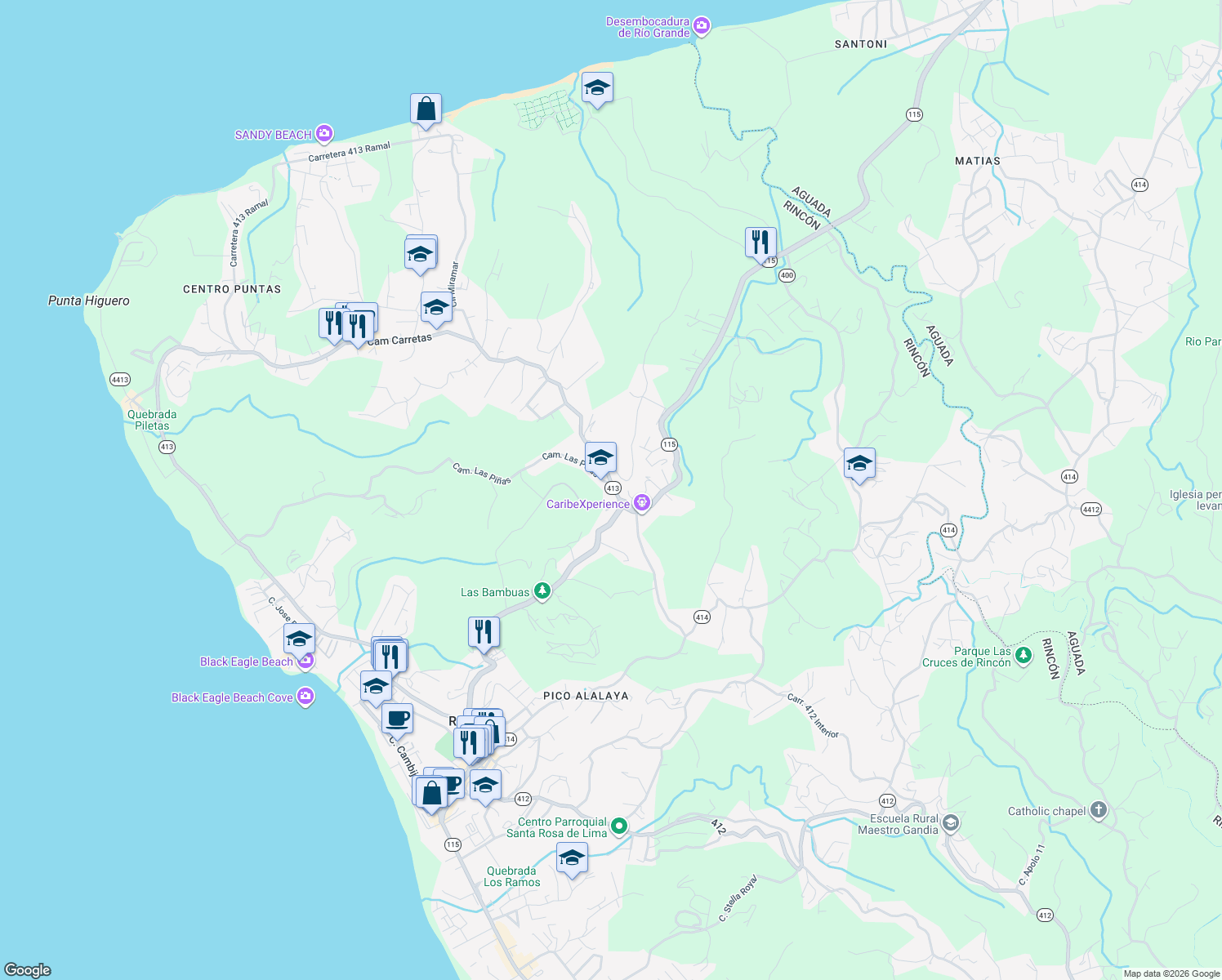Open the shopping bag marker near Carretera 413 Ramal
1222x980 pixels.
point(426,109)
